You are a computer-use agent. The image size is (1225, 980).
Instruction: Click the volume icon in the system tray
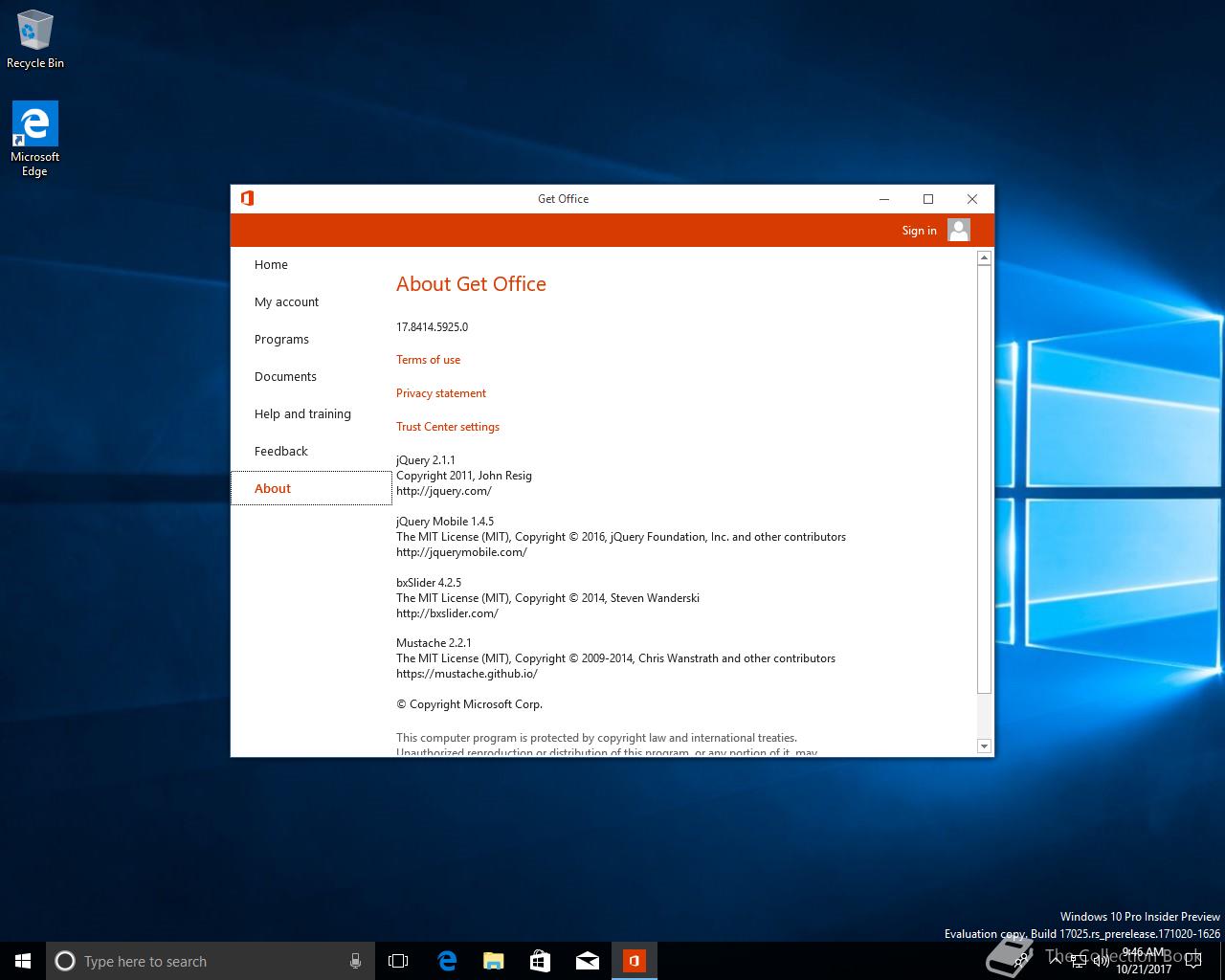pos(1102,961)
